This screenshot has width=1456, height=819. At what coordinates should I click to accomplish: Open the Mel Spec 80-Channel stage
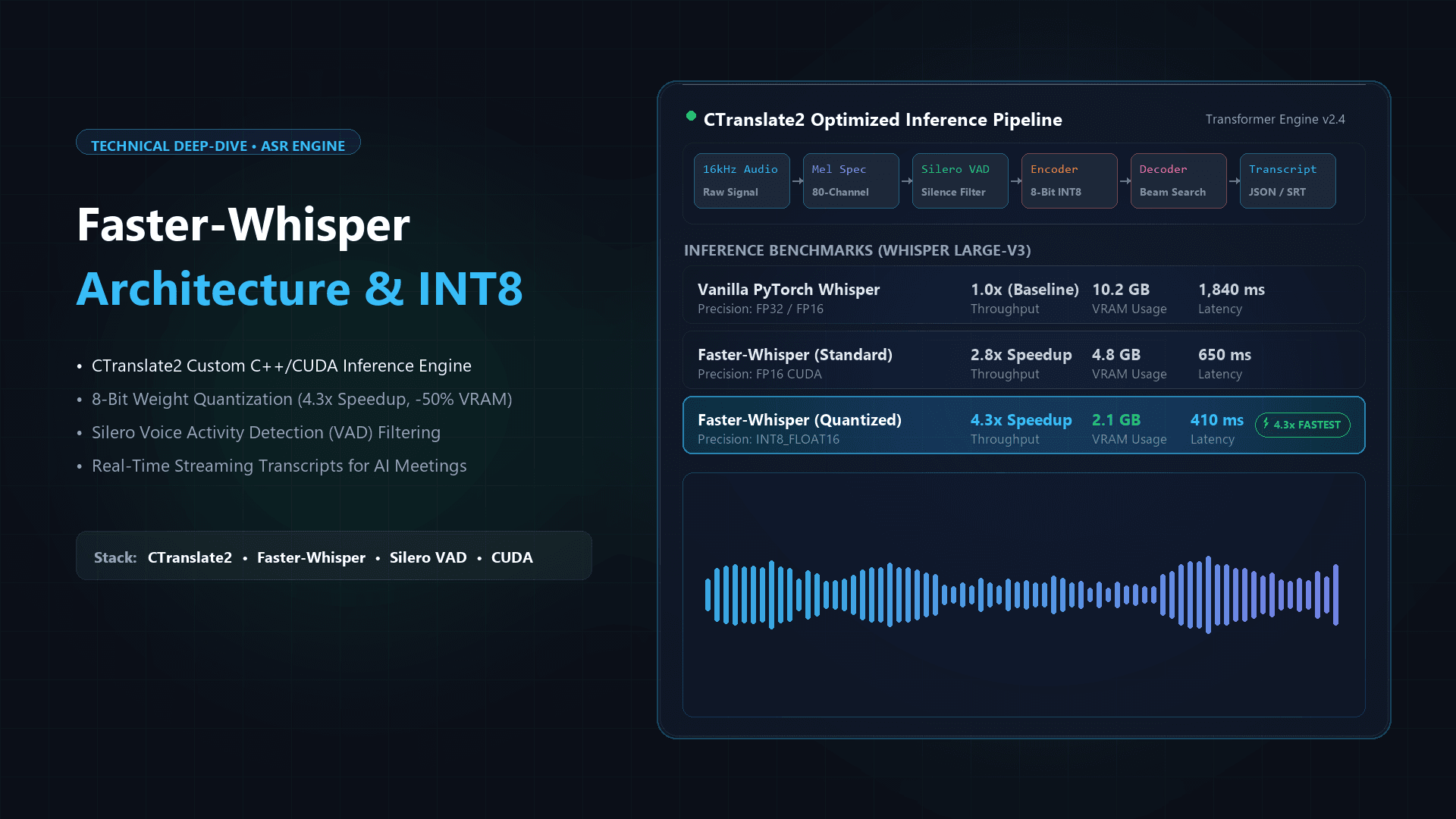(x=851, y=180)
